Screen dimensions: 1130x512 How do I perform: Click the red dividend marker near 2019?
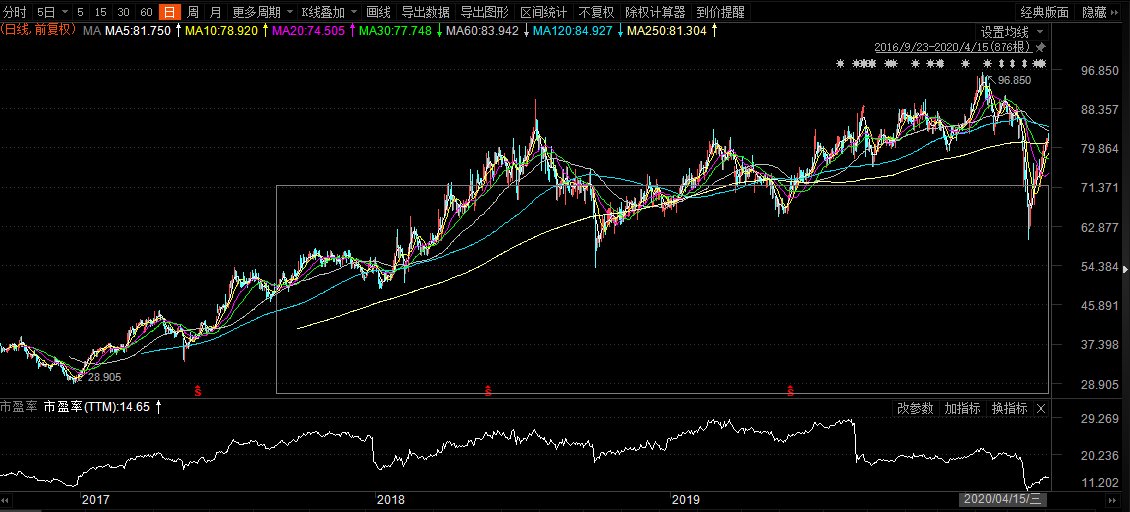(790, 390)
